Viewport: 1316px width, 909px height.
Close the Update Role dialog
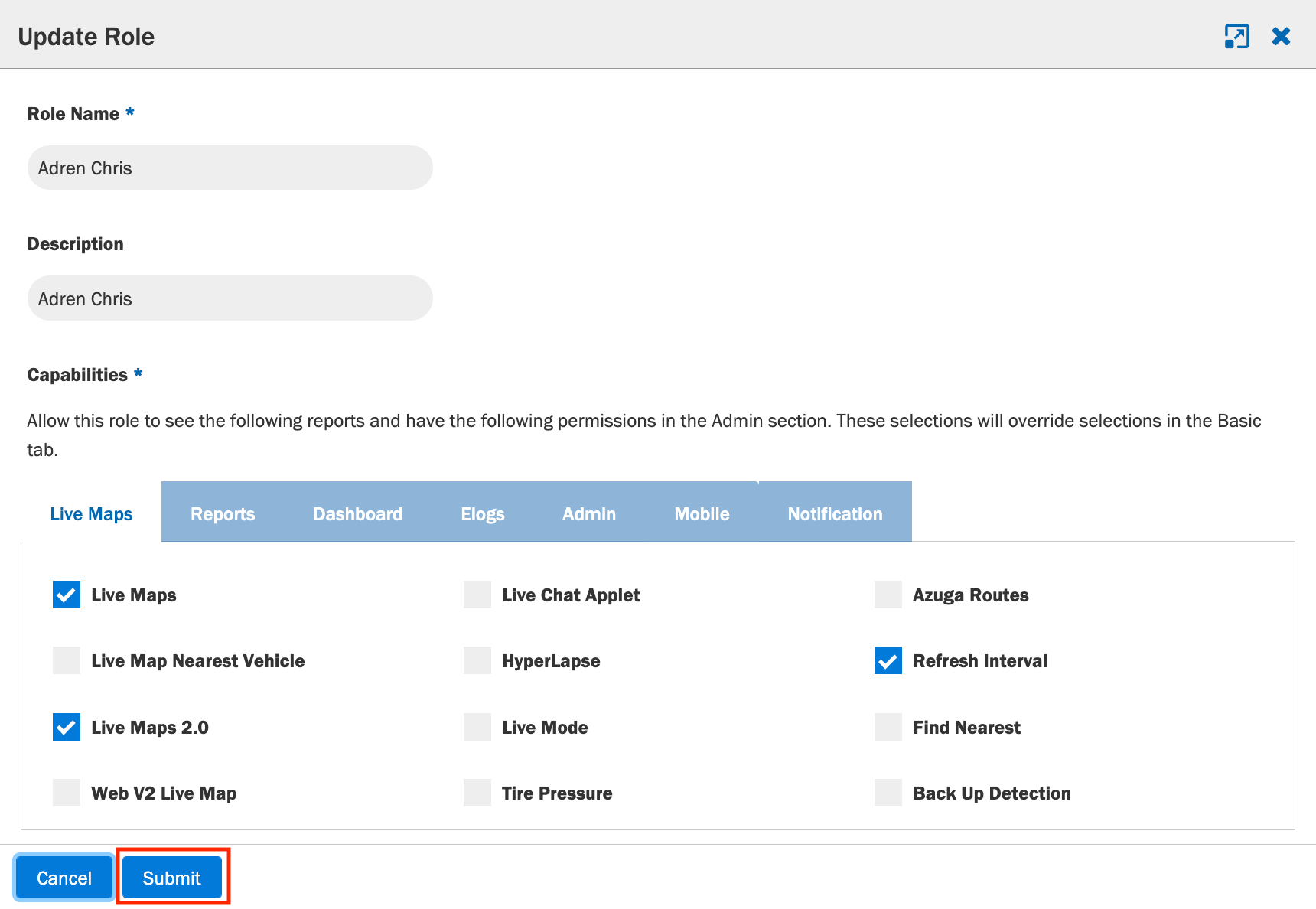pos(1281,36)
